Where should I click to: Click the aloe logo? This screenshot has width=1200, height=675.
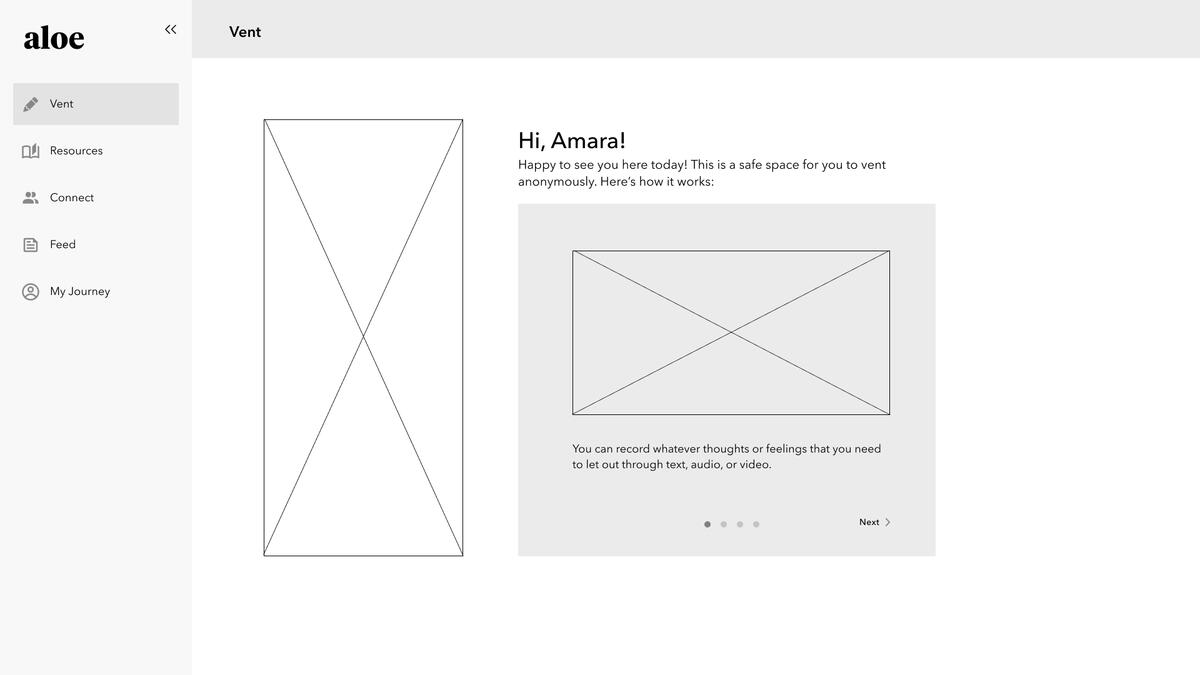click(x=54, y=38)
